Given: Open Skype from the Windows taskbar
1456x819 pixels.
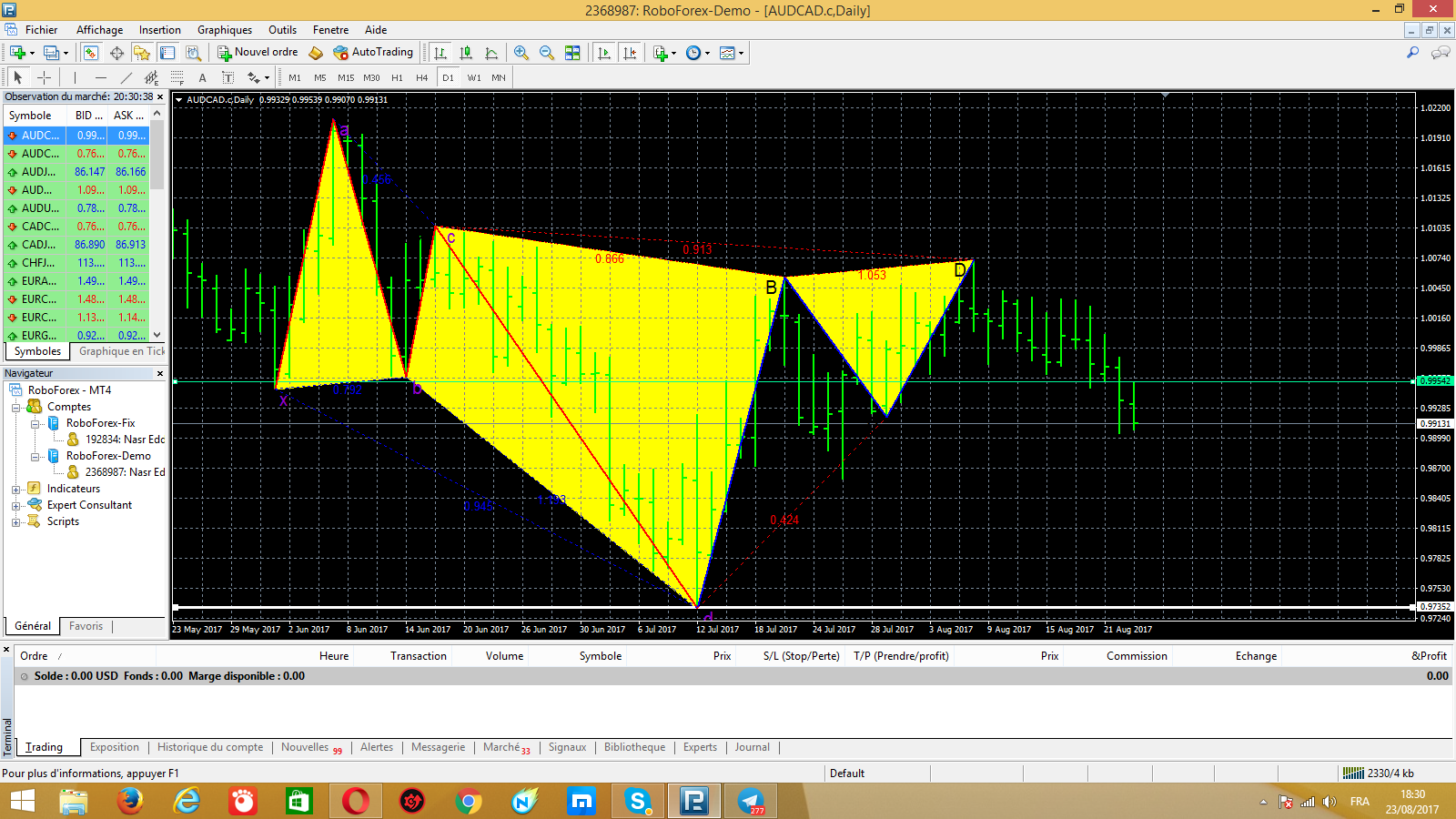Looking at the screenshot, I should tap(638, 802).
